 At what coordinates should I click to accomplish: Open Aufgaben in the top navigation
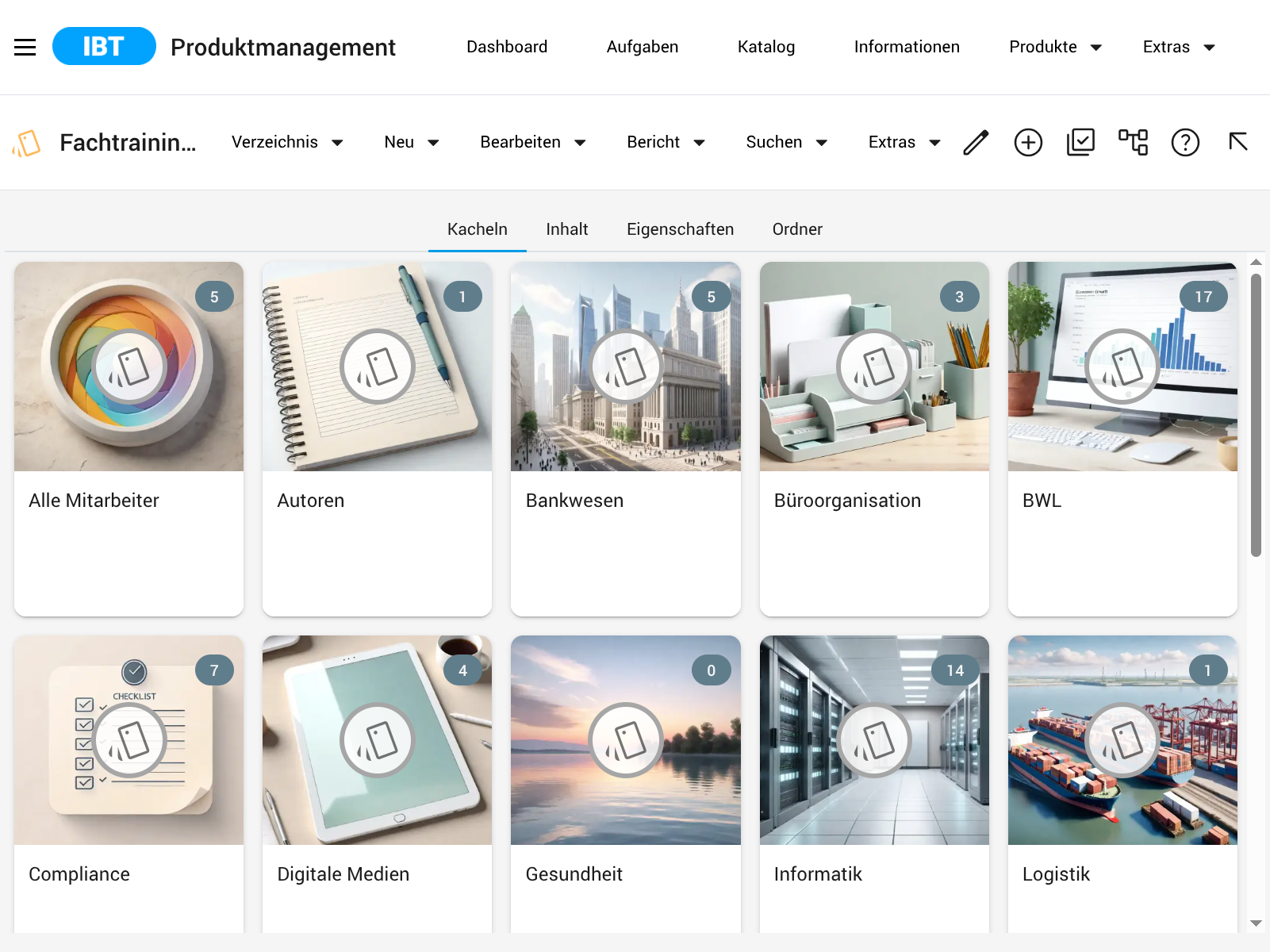(643, 47)
